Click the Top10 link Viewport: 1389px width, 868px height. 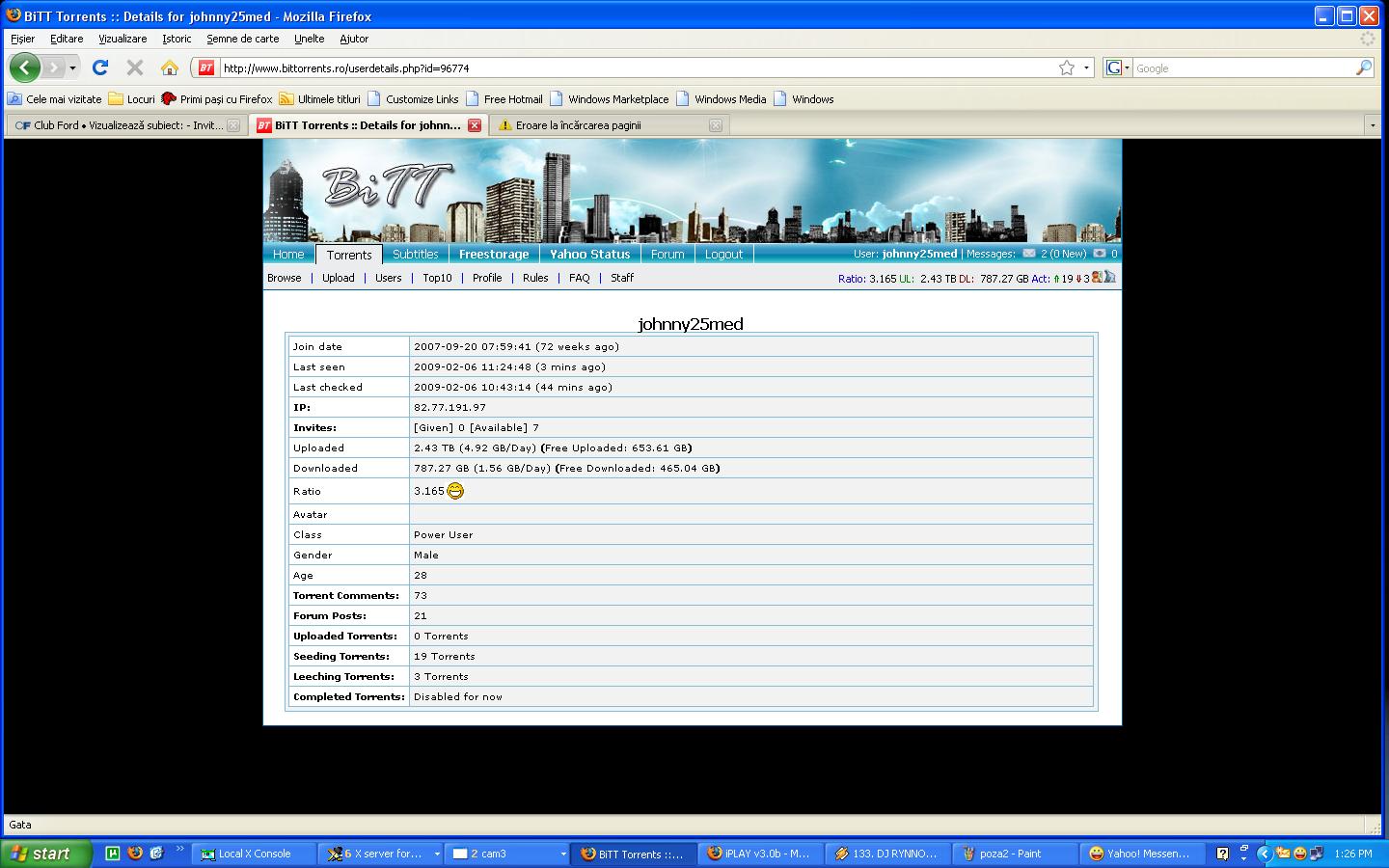pos(437,278)
